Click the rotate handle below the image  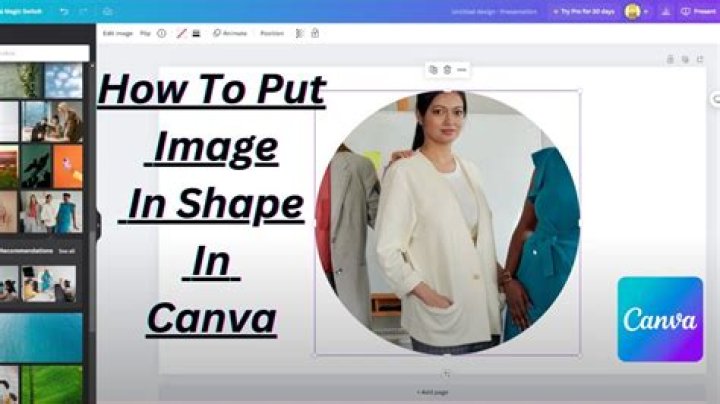(x=447, y=374)
